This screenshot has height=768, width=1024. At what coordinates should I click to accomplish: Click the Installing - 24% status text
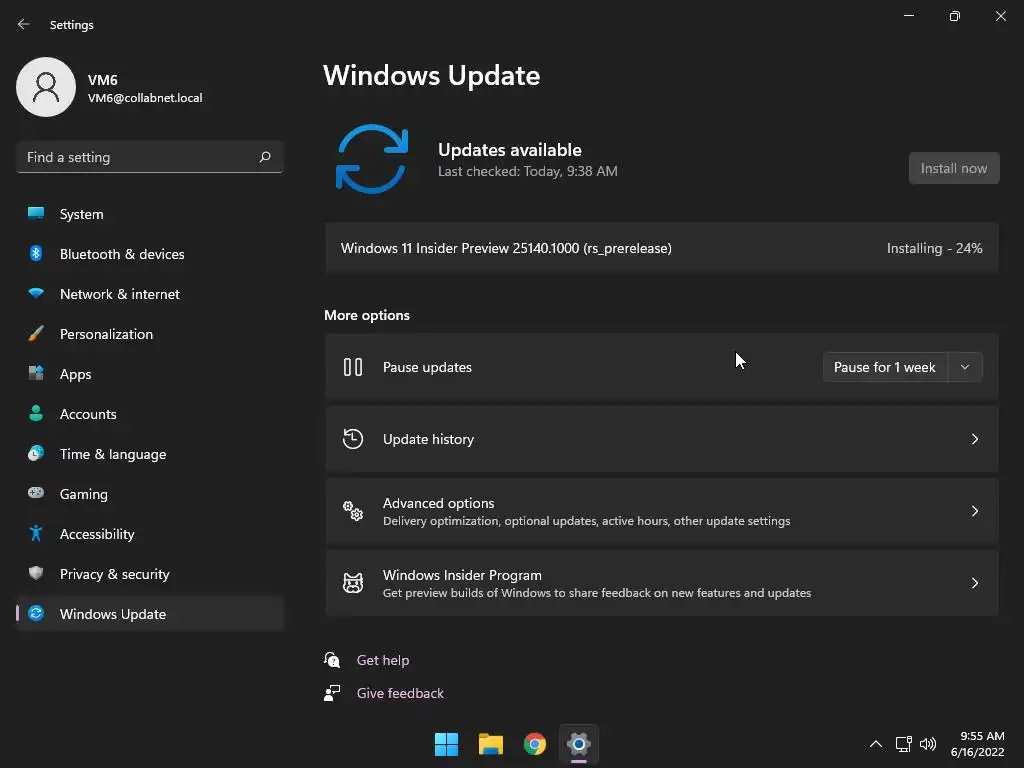point(935,248)
